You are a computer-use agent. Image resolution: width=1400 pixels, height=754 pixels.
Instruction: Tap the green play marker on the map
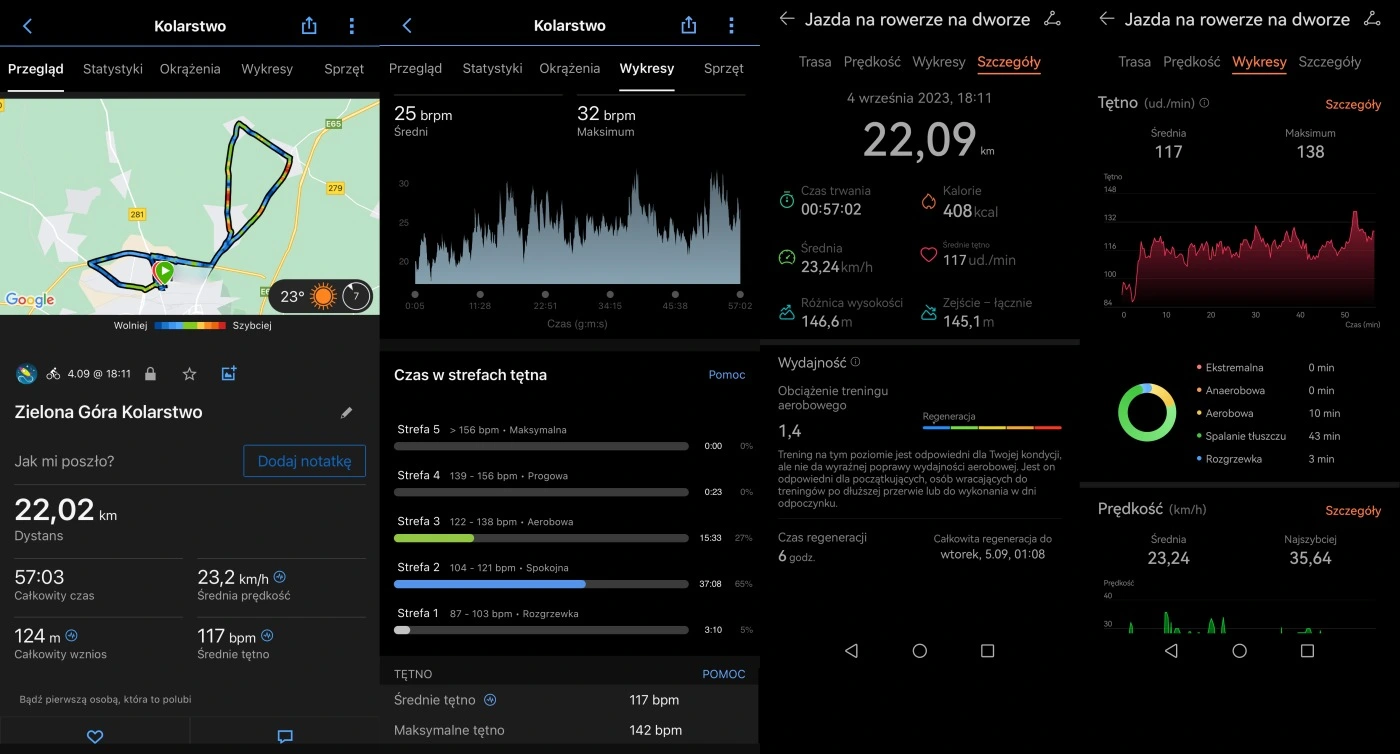point(164,271)
